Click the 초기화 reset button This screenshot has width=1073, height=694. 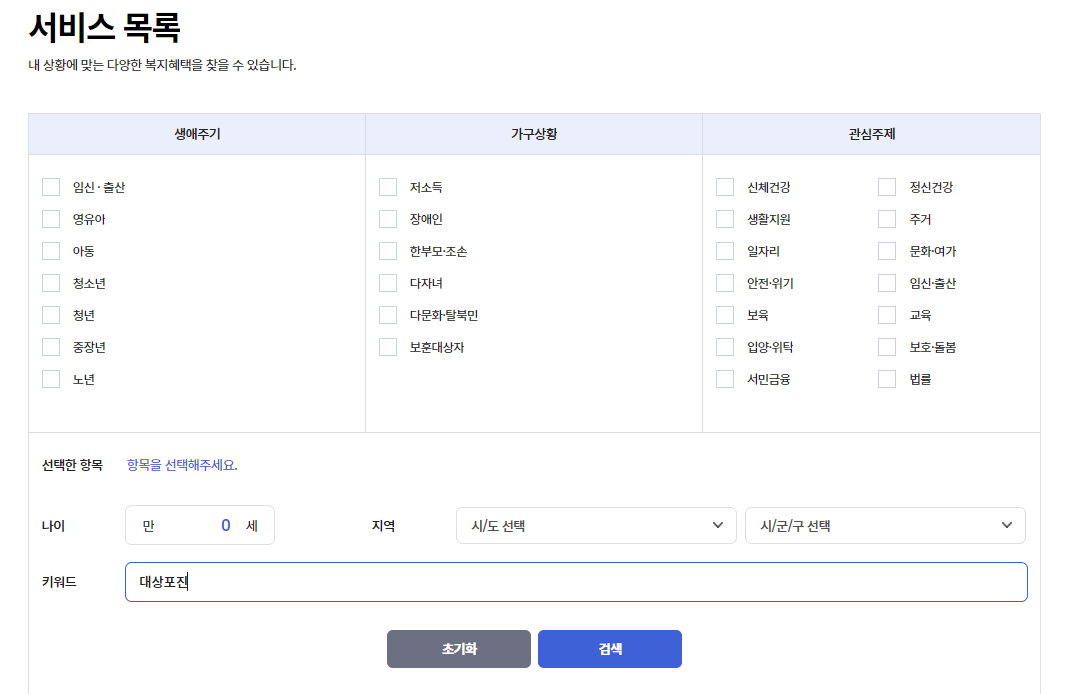tap(458, 649)
